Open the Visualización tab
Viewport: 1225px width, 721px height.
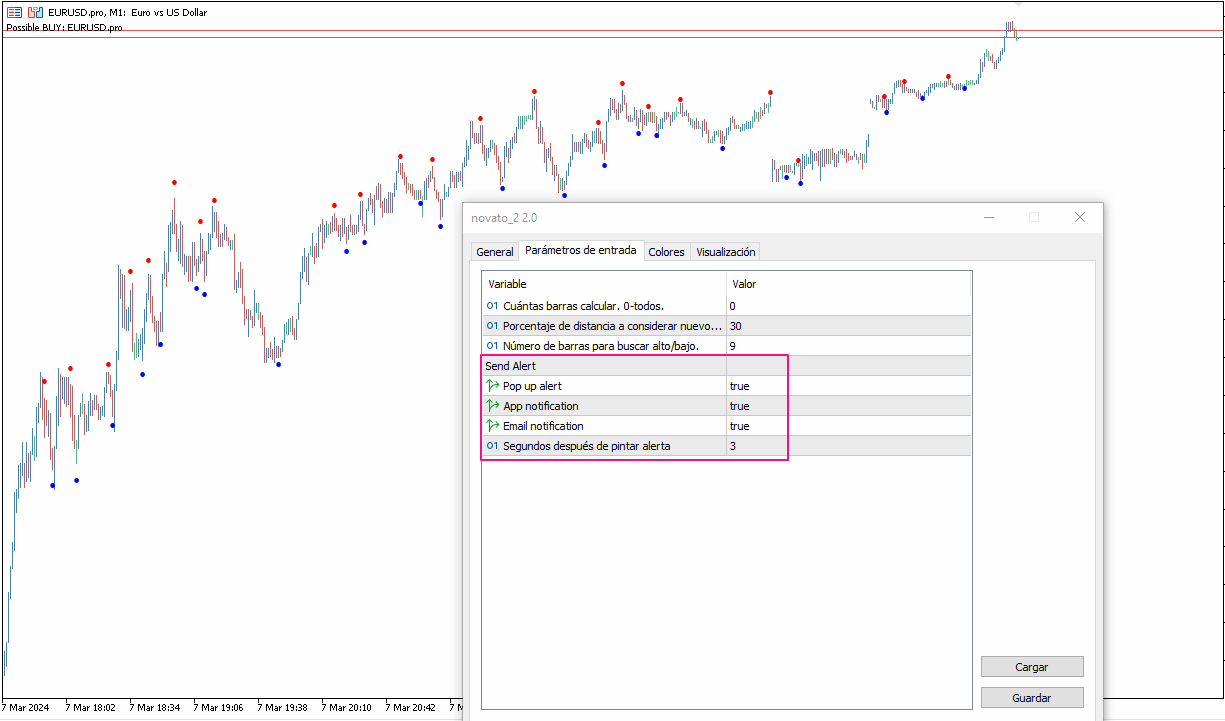click(725, 251)
